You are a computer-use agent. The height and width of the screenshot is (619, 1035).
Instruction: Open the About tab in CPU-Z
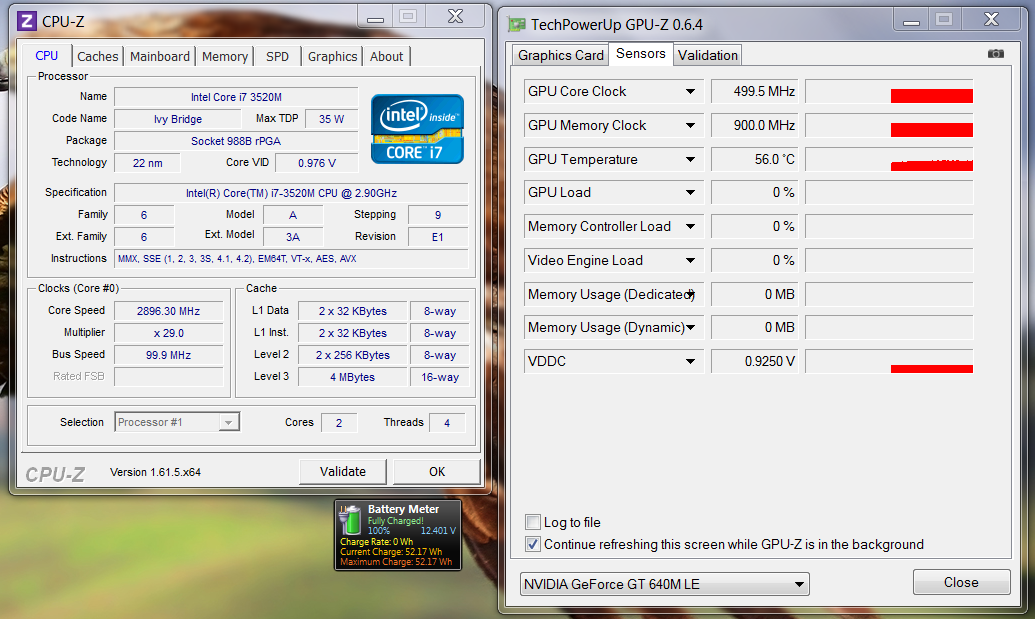tap(386, 57)
